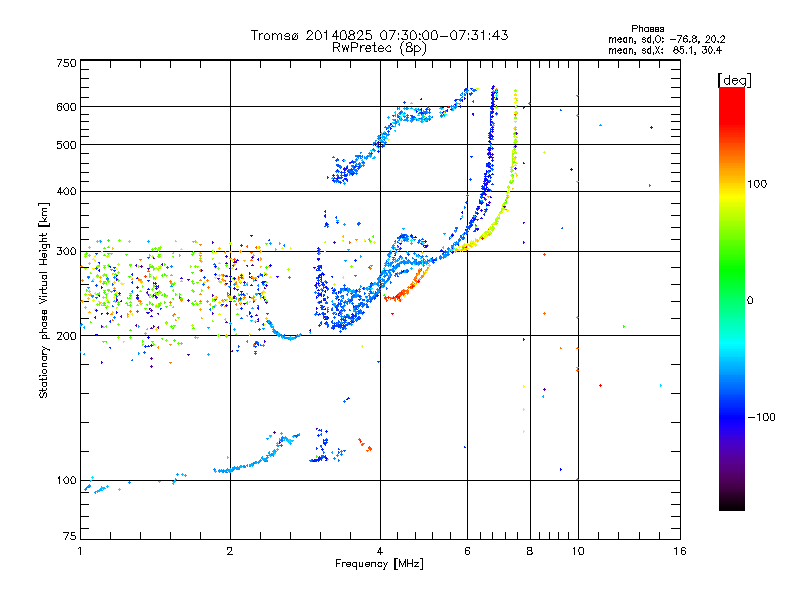Click the plot title 'Tromsø 20140825 07:30:00-07:31:43'
The width and height of the screenshot is (800, 600).
click(x=379, y=35)
